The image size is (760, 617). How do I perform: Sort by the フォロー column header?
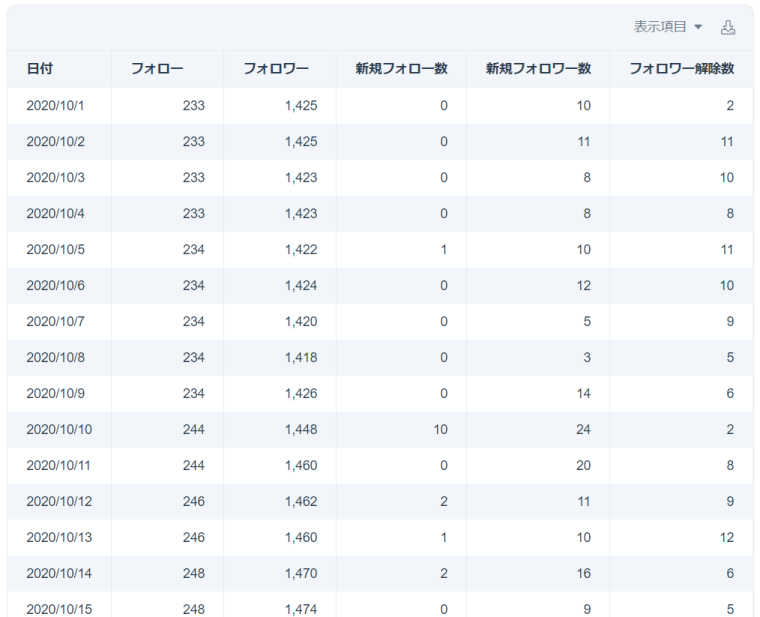pyautogui.click(x=157, y=69)
